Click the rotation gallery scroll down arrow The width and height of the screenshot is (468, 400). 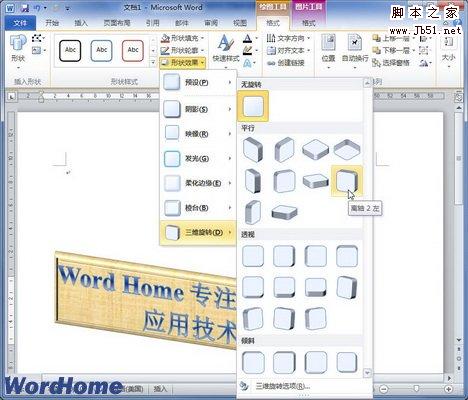click(367, 372)
